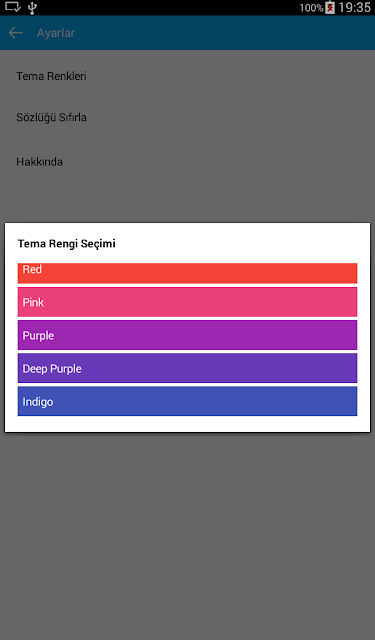Set theme to Indigo color

click(187, 401)
